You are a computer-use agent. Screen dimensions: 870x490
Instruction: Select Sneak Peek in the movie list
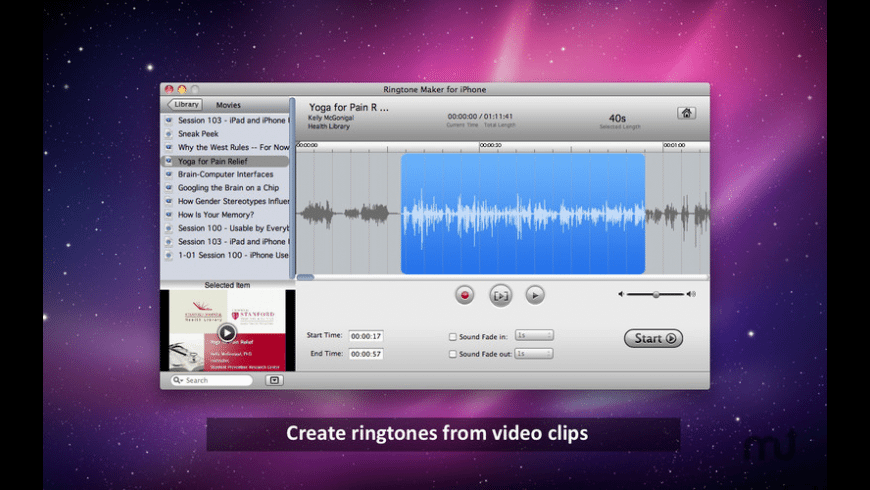(225, 134)
